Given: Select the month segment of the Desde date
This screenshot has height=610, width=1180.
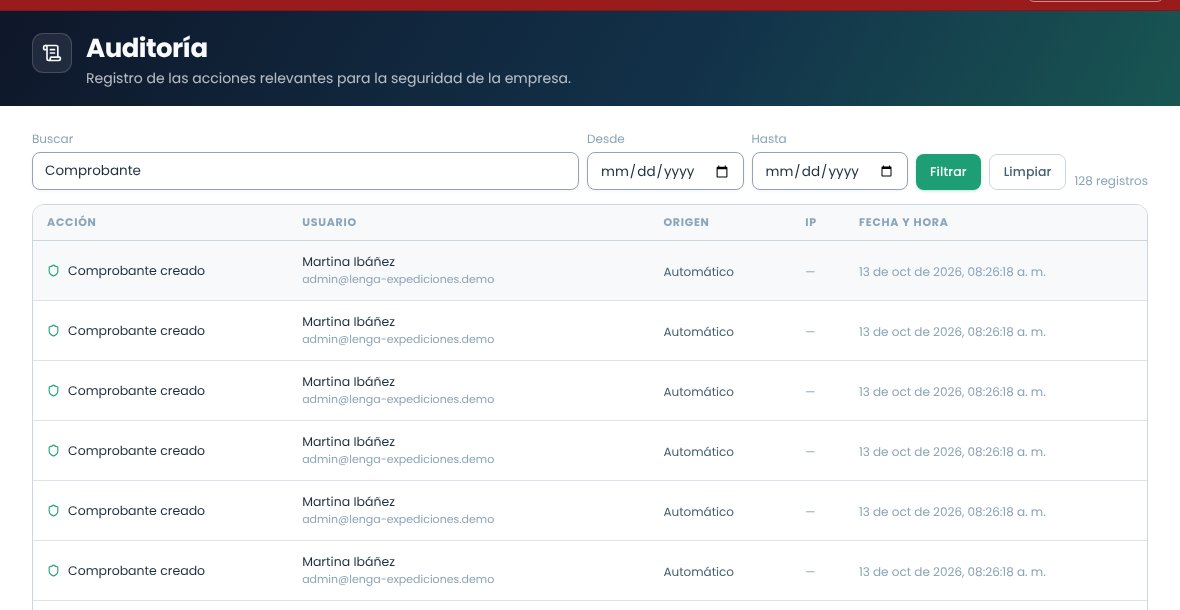Looking at the screenshot, I should coord(615,171).
